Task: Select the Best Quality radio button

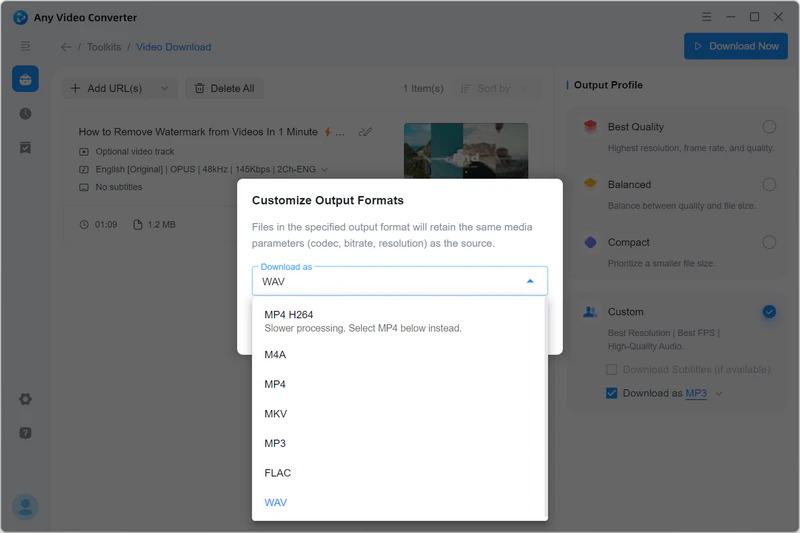Action: coord(768,127)
